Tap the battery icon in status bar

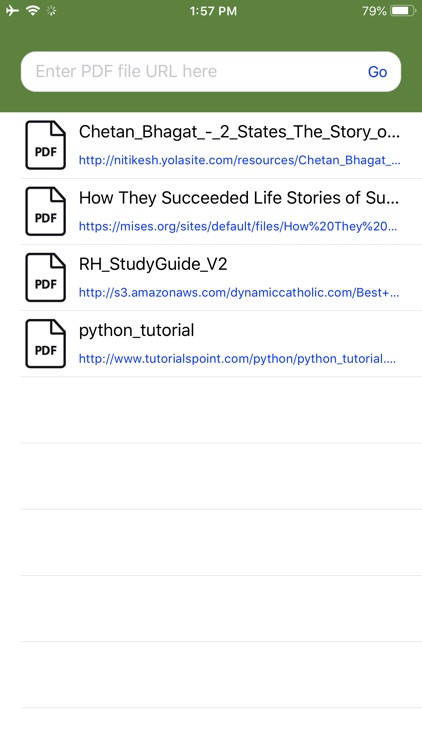403,11
